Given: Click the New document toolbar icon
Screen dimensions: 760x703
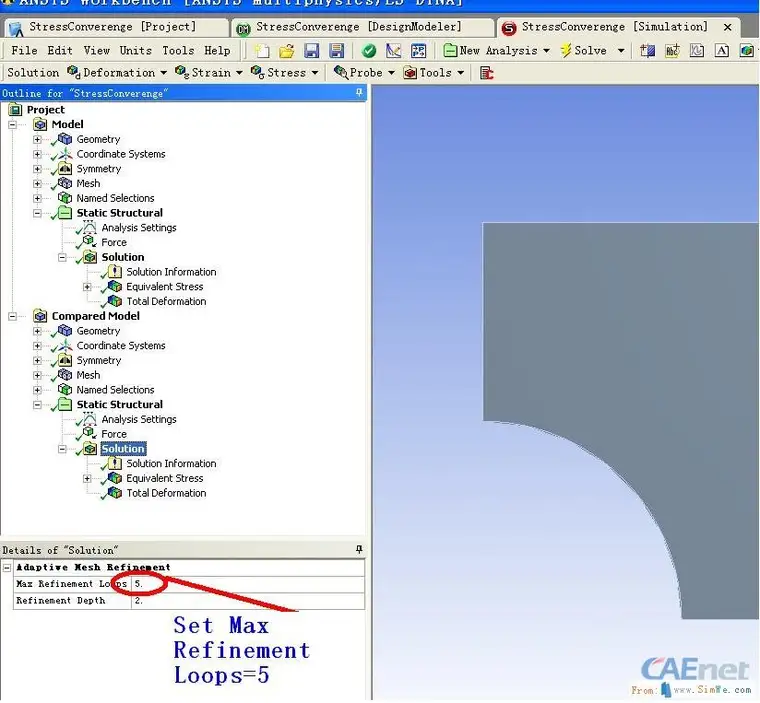Looking at the screenshot, I should (x=262, y=50).
